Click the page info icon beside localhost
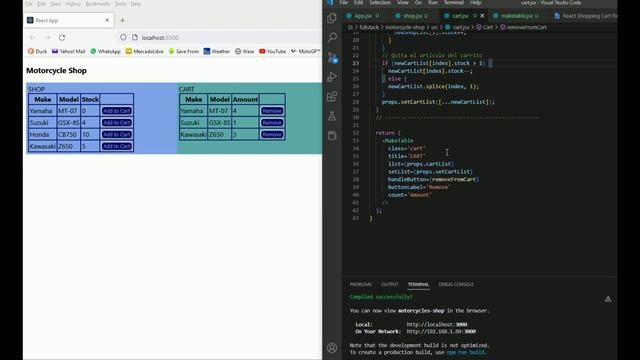 tap(135, 38)
